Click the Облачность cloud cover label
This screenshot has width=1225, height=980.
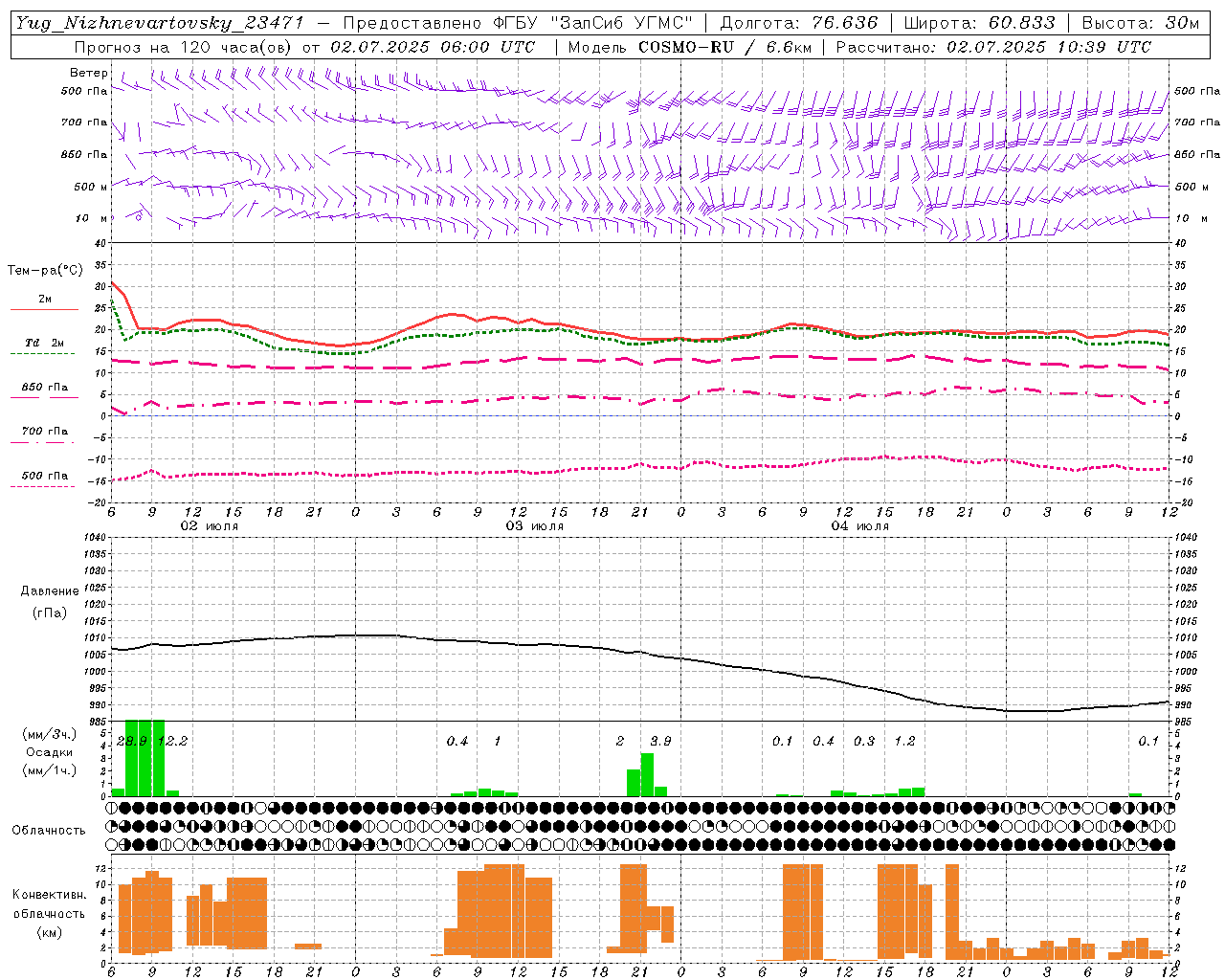point(49,830)
